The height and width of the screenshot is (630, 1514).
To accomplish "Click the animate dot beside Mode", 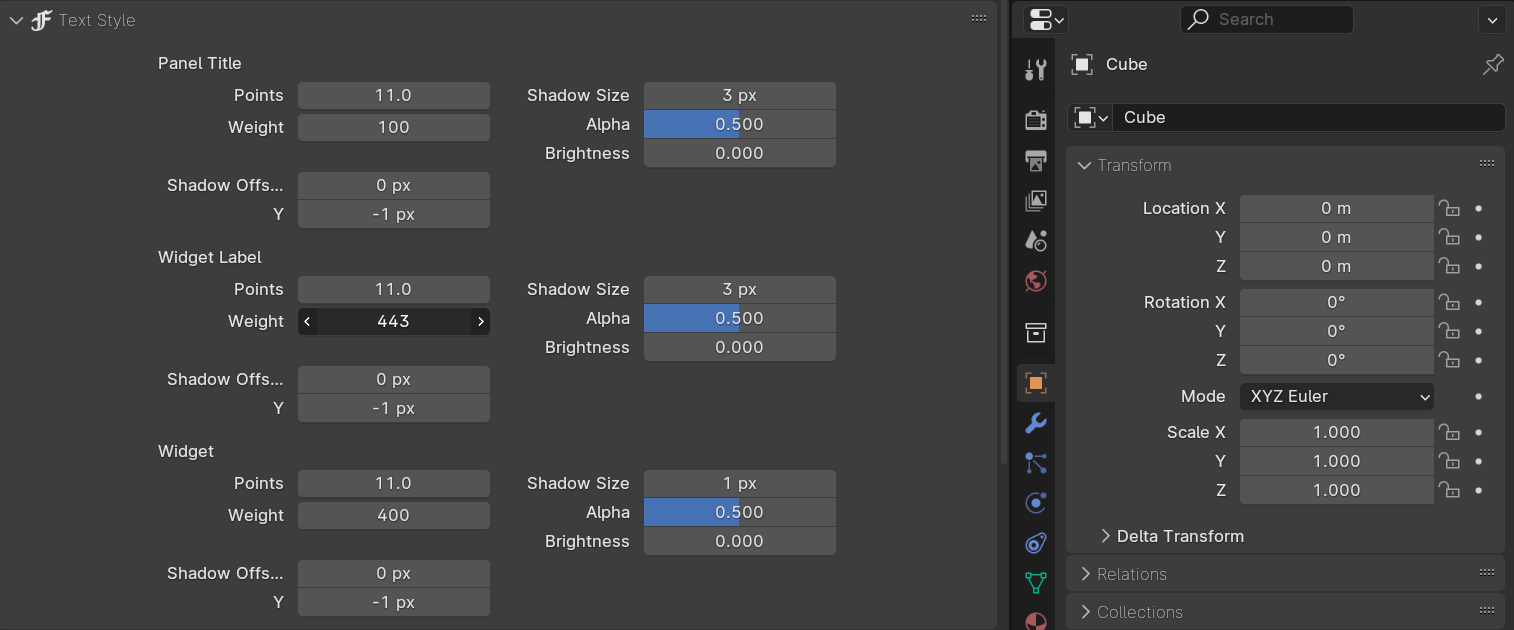I will coord(1479,396).
